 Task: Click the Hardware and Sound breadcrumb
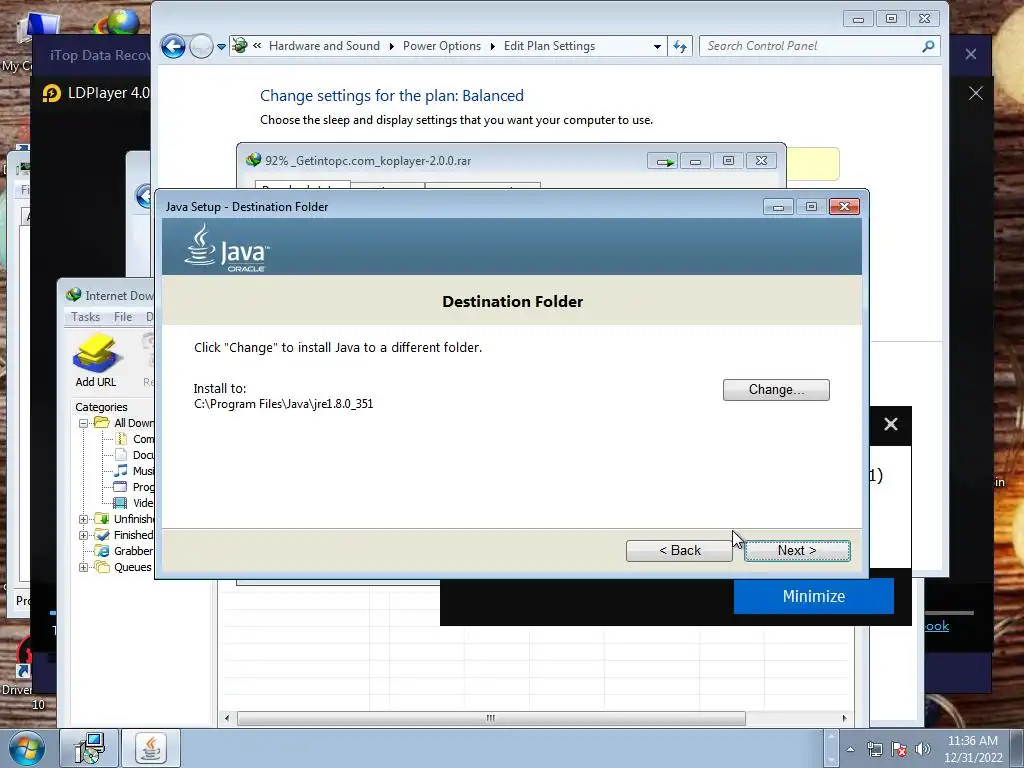coord(324,46)
